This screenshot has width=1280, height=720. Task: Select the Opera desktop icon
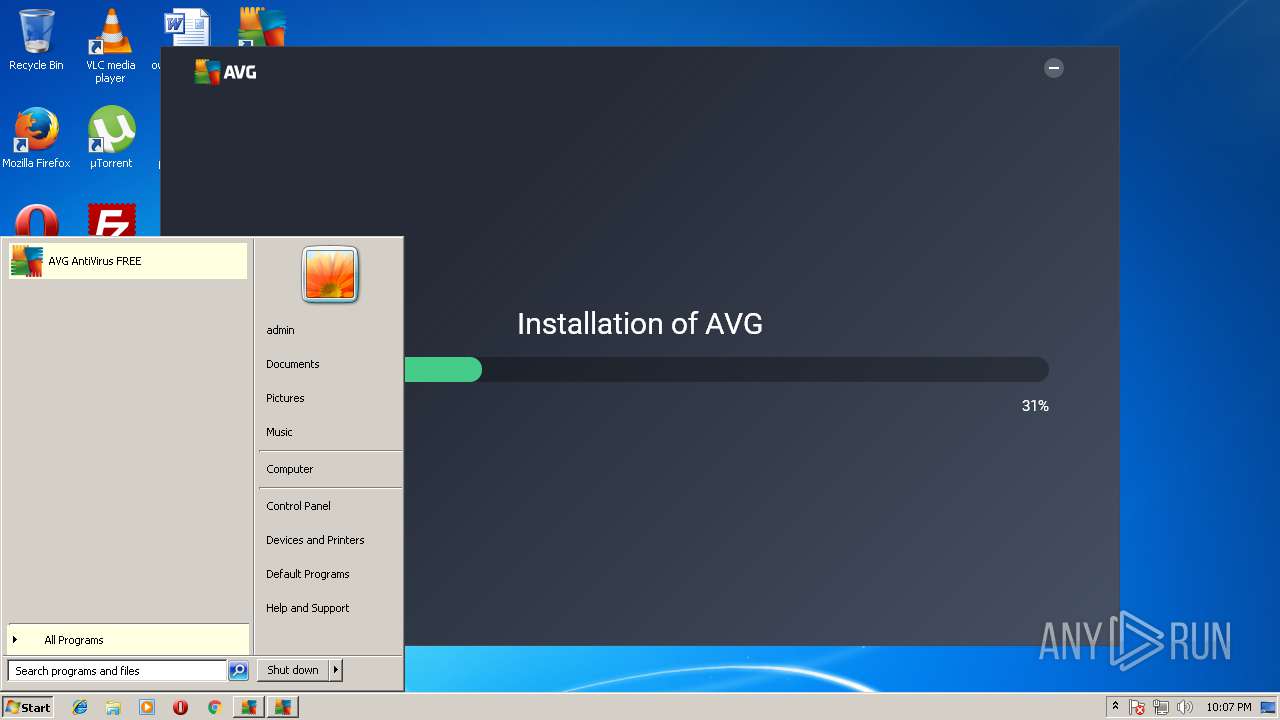(x=36, y=220)
